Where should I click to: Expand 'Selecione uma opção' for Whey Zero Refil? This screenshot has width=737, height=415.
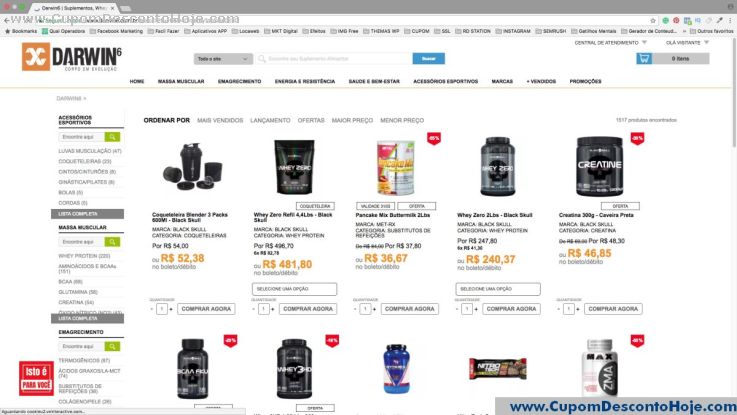[294, 289]
